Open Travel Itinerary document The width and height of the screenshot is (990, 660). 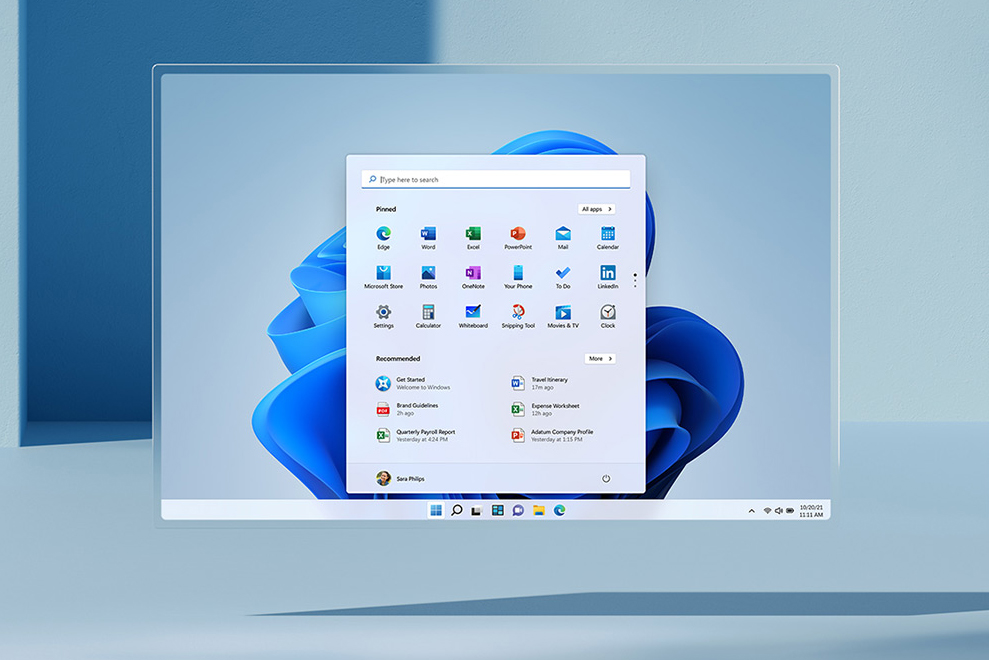(x=540, y=383)
